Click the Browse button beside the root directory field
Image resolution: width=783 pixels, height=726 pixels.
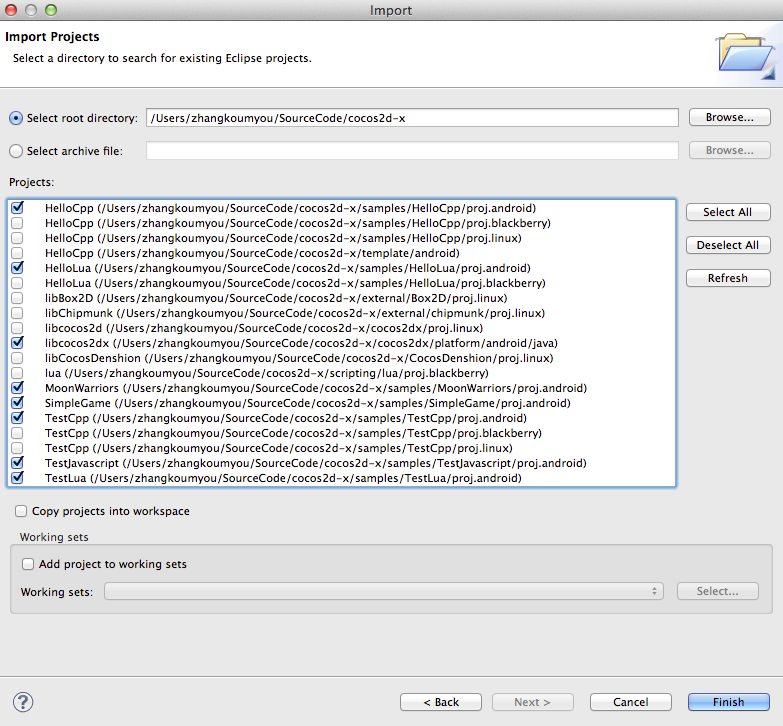tap(730, 117)
